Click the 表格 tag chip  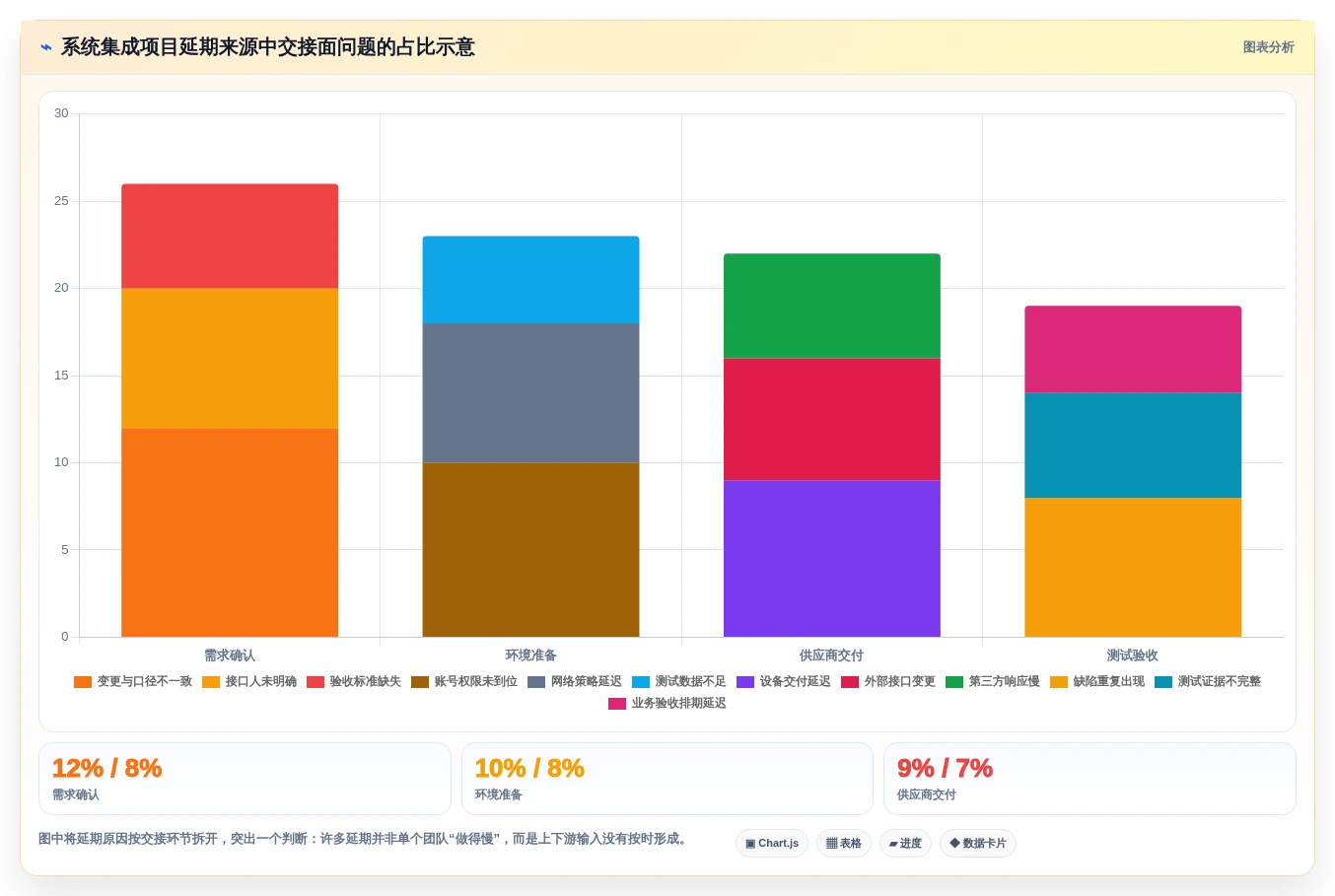(x=844, y=844)
